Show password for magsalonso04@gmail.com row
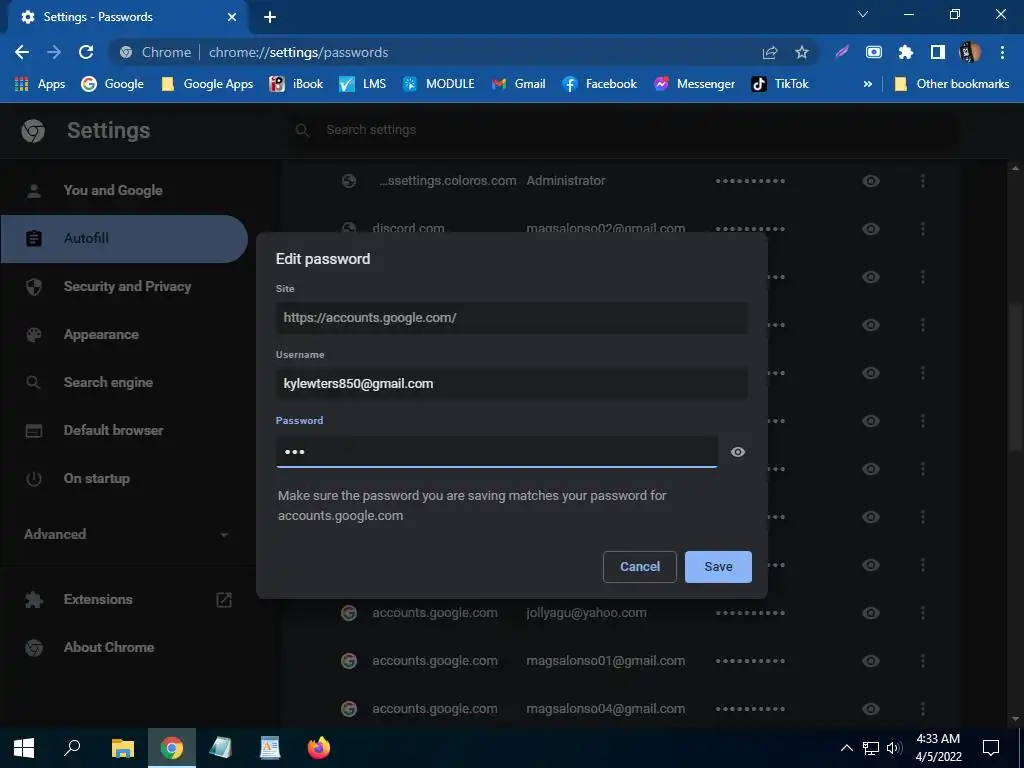Screen dimensions: 1024x768 [871, 709]
